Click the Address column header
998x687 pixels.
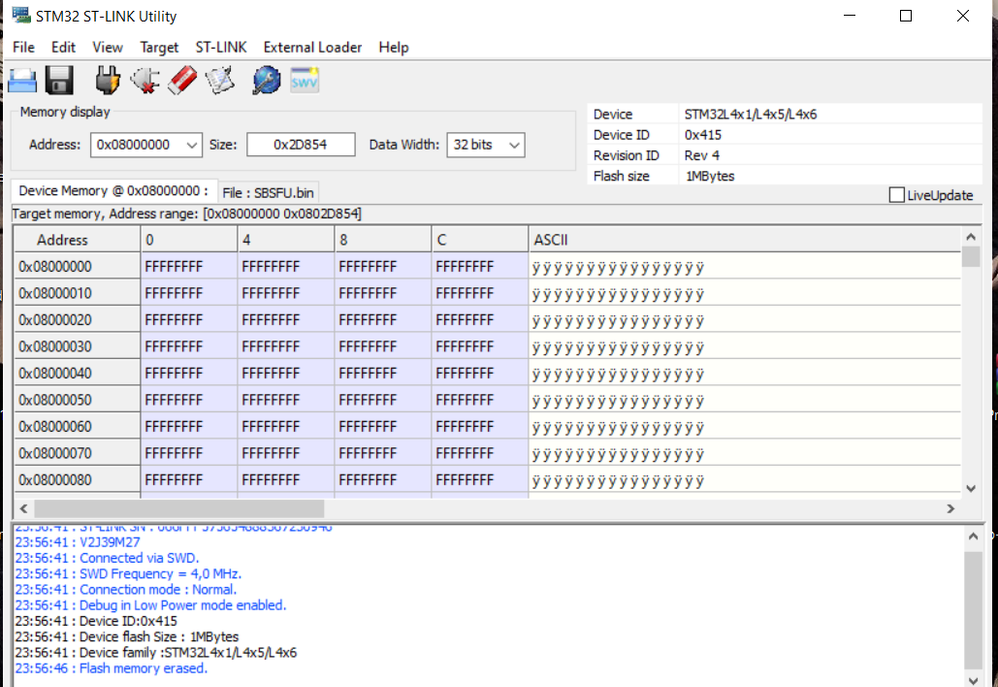pos(77,240)
